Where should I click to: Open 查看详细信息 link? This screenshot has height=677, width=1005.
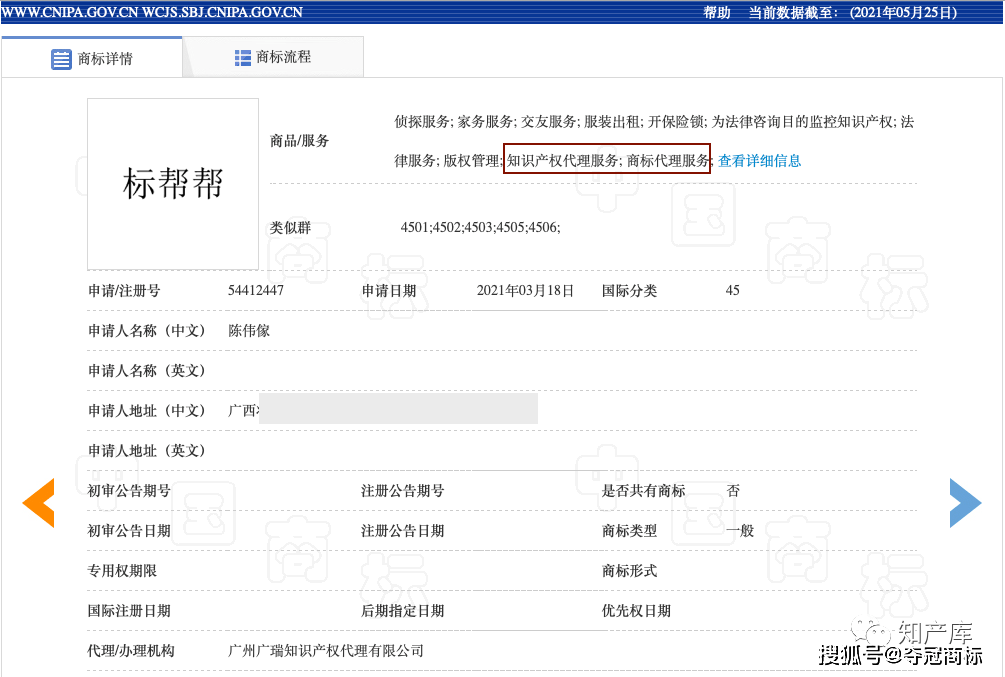[x=760, y=161]
